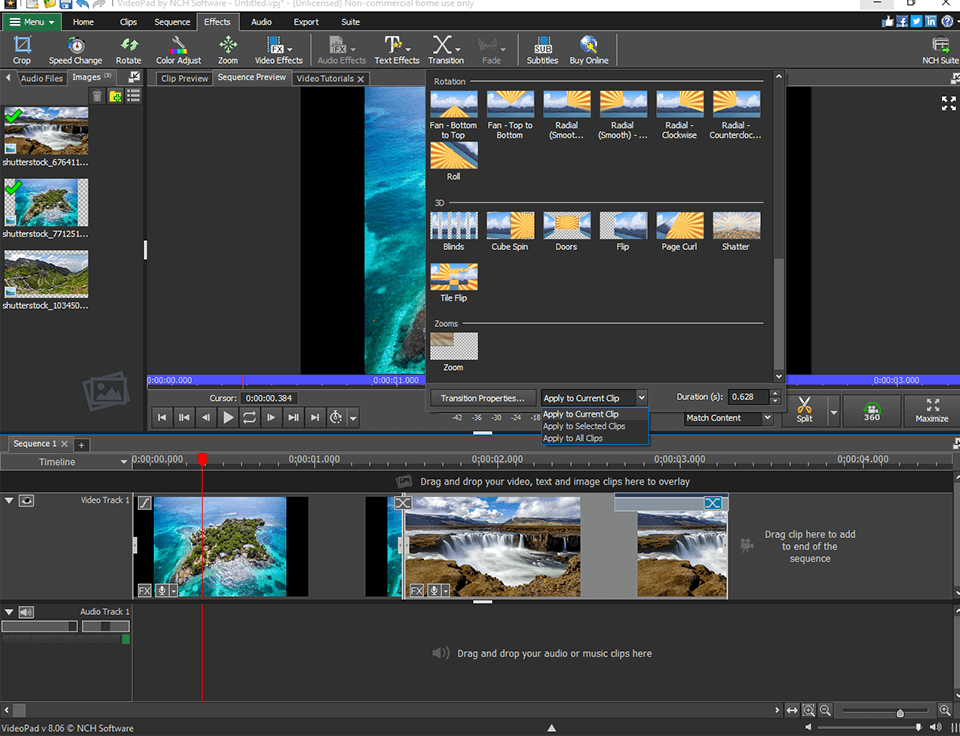This screenshot has width=960, height=736.
Task: Click the Transition Properties button
Action: tap(483, 397)
